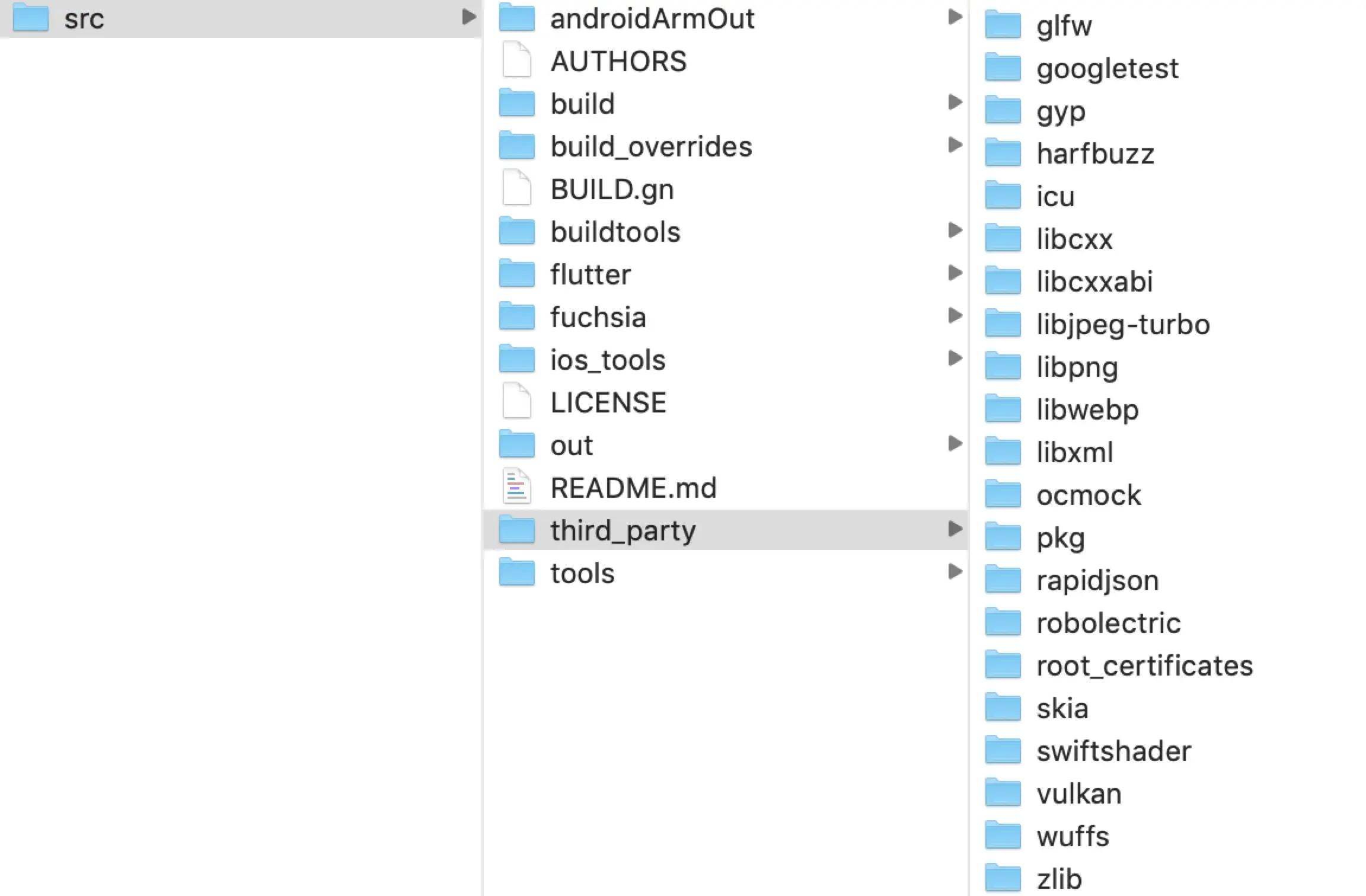Expand the build_overrides folder arrow

[955, 145]
